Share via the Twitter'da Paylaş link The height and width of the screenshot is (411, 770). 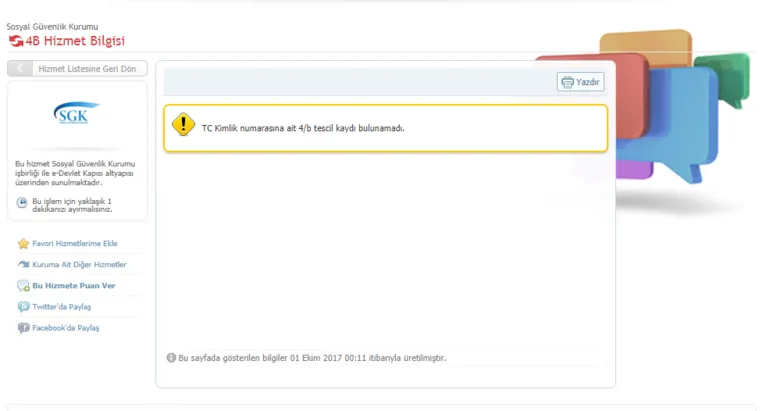[61, 307]
